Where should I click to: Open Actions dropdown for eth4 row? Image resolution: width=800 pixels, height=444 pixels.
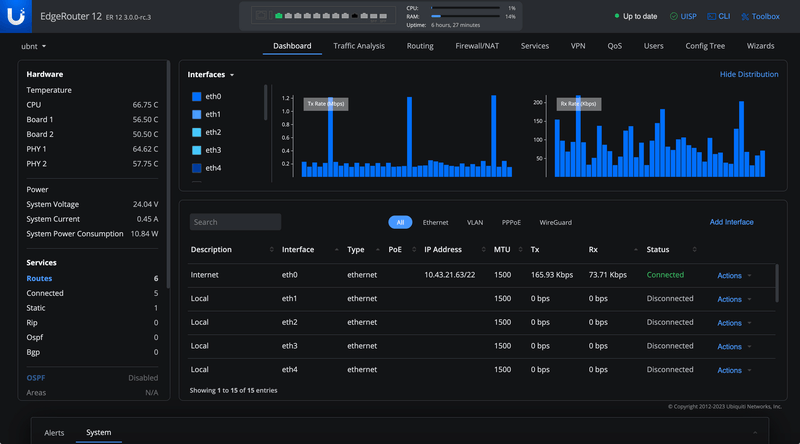[734, 371]
